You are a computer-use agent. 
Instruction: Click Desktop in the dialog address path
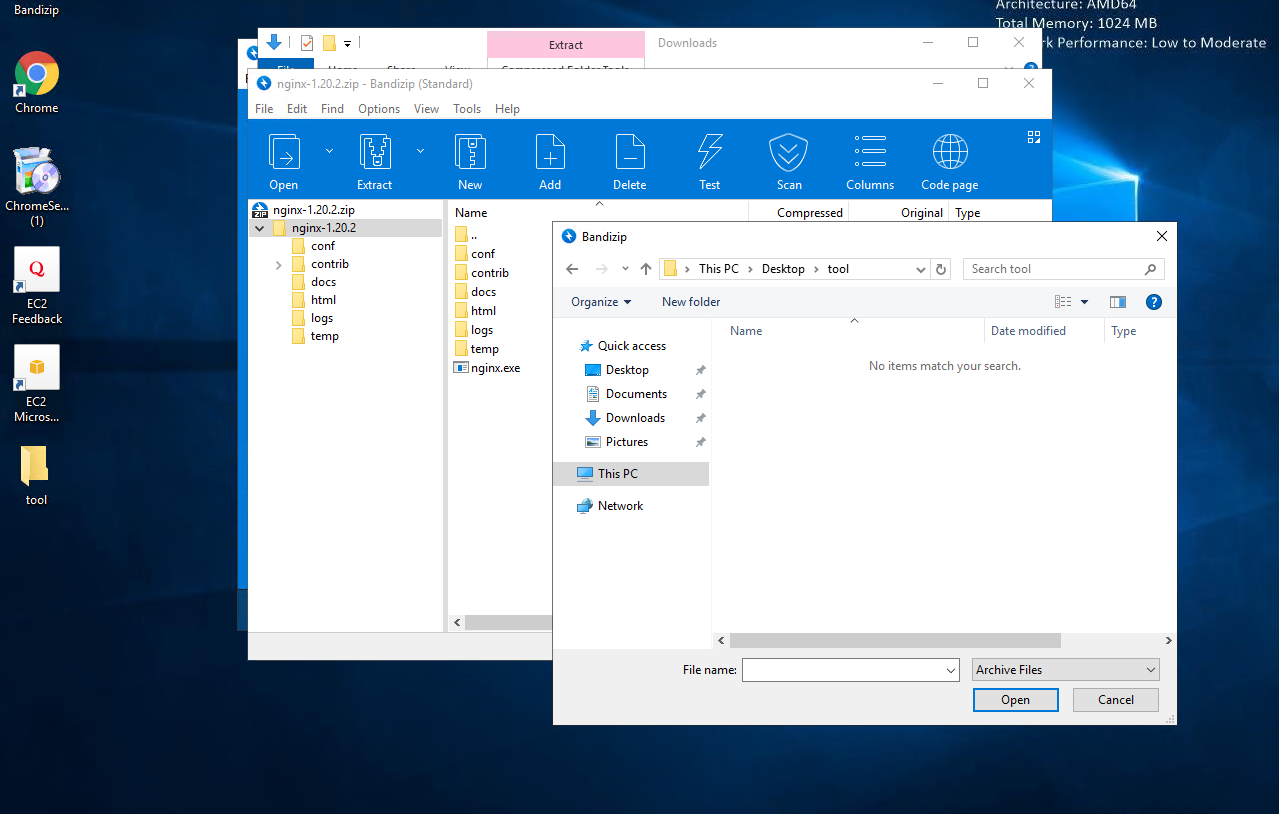point(783,269)
